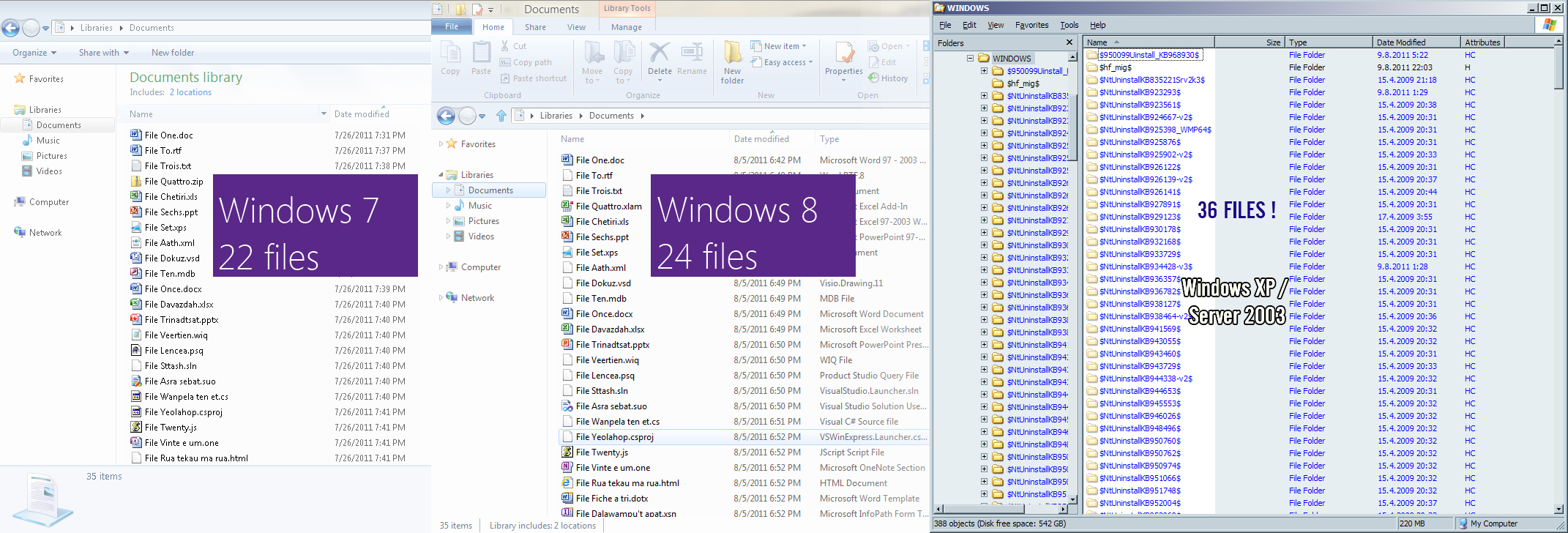
Task: Click Edit in the ribbon Open group
Action: [882, 62]
